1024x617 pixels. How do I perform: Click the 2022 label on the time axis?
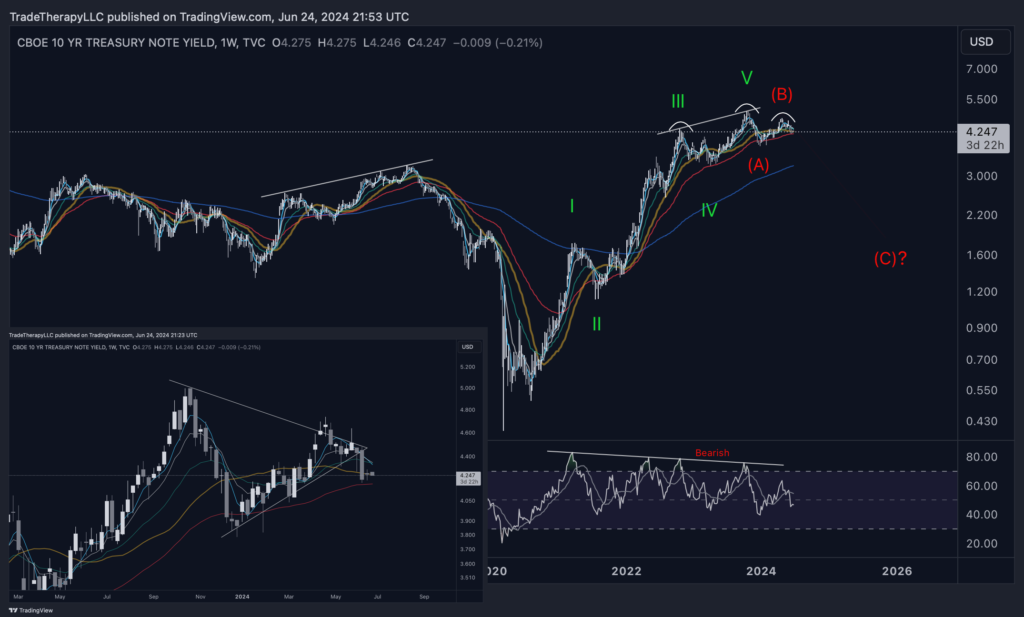pos(627,571)
